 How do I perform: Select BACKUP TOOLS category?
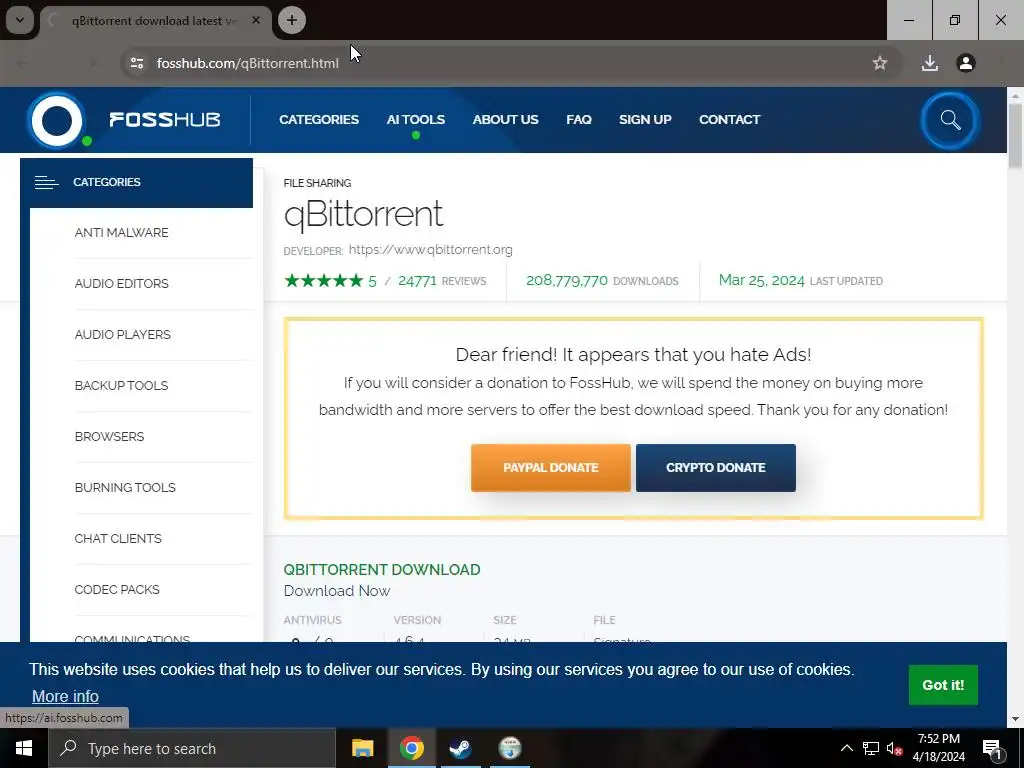pyautogui.click(x=121, y=385)
